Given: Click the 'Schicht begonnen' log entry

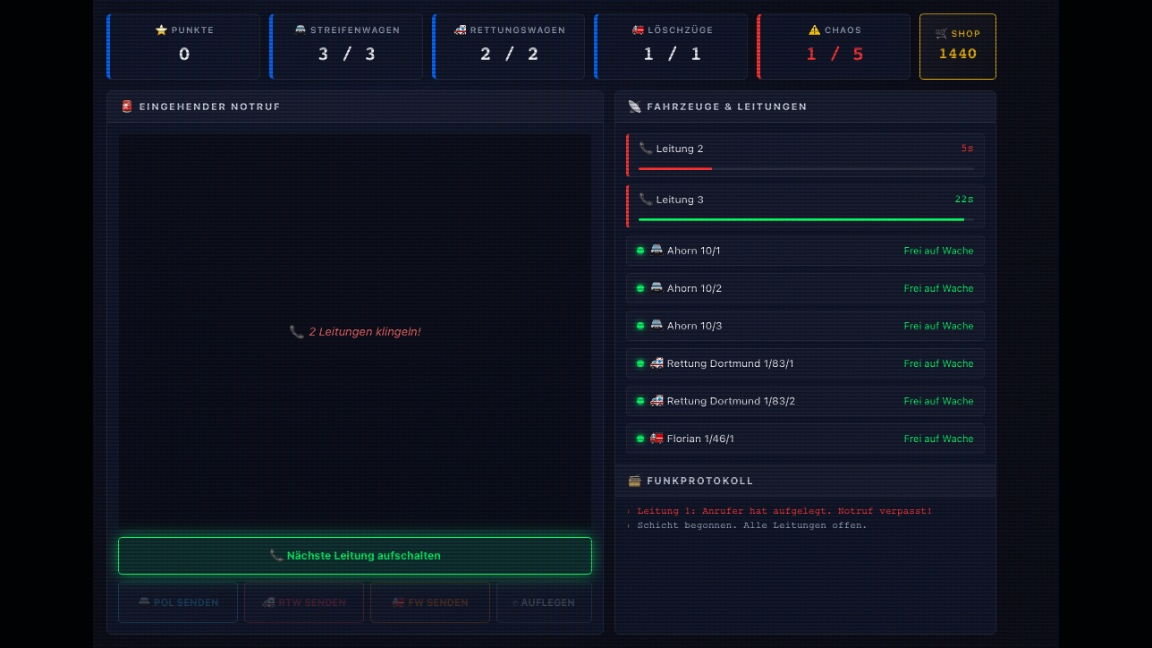Looking at the screenshot, I should (752, 525).
